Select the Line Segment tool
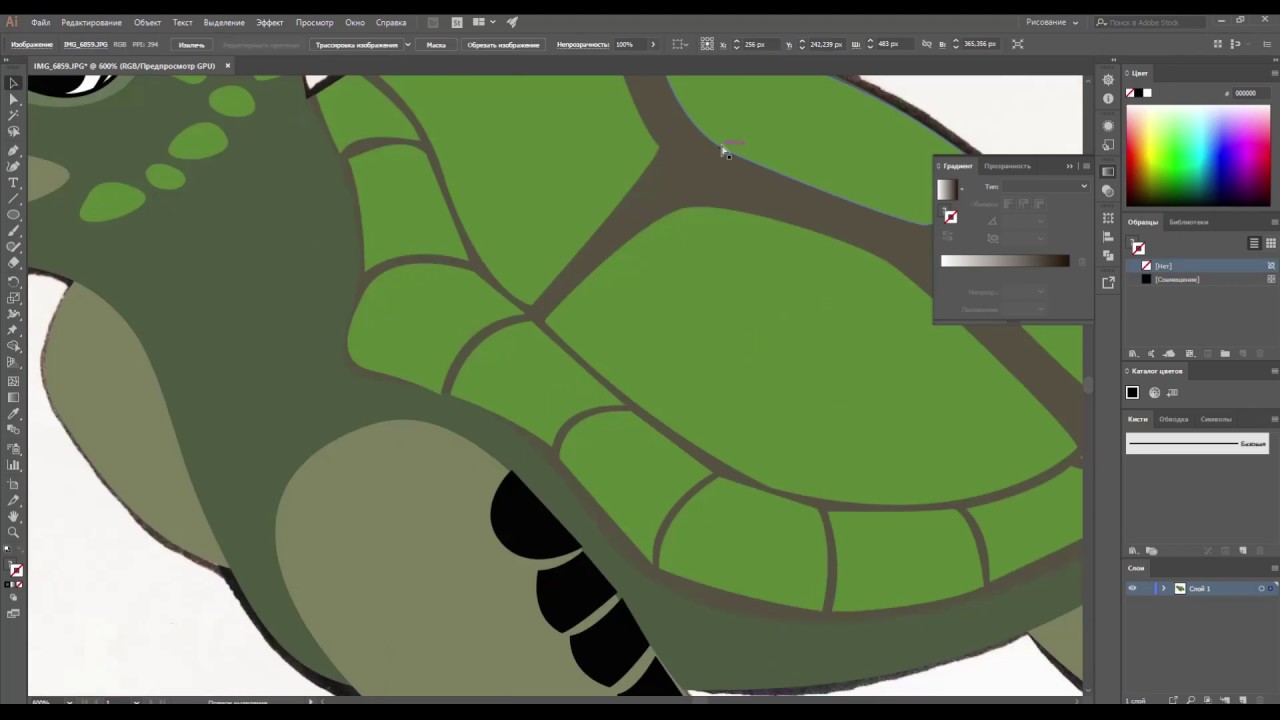Screen dimensions: 1280x720 (13, 198)
